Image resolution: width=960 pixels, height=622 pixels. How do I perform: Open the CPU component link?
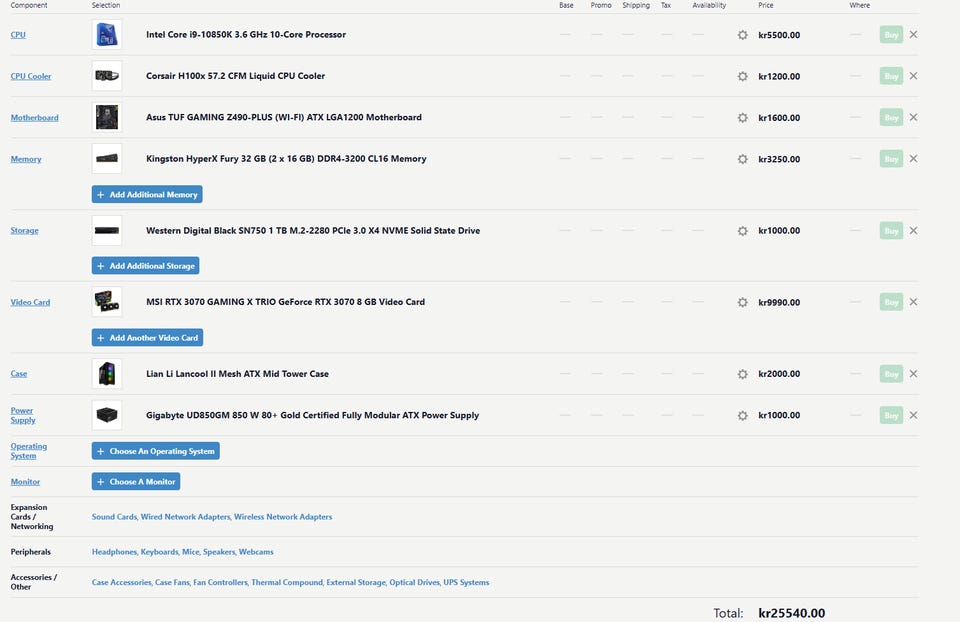tap(18, 35)
